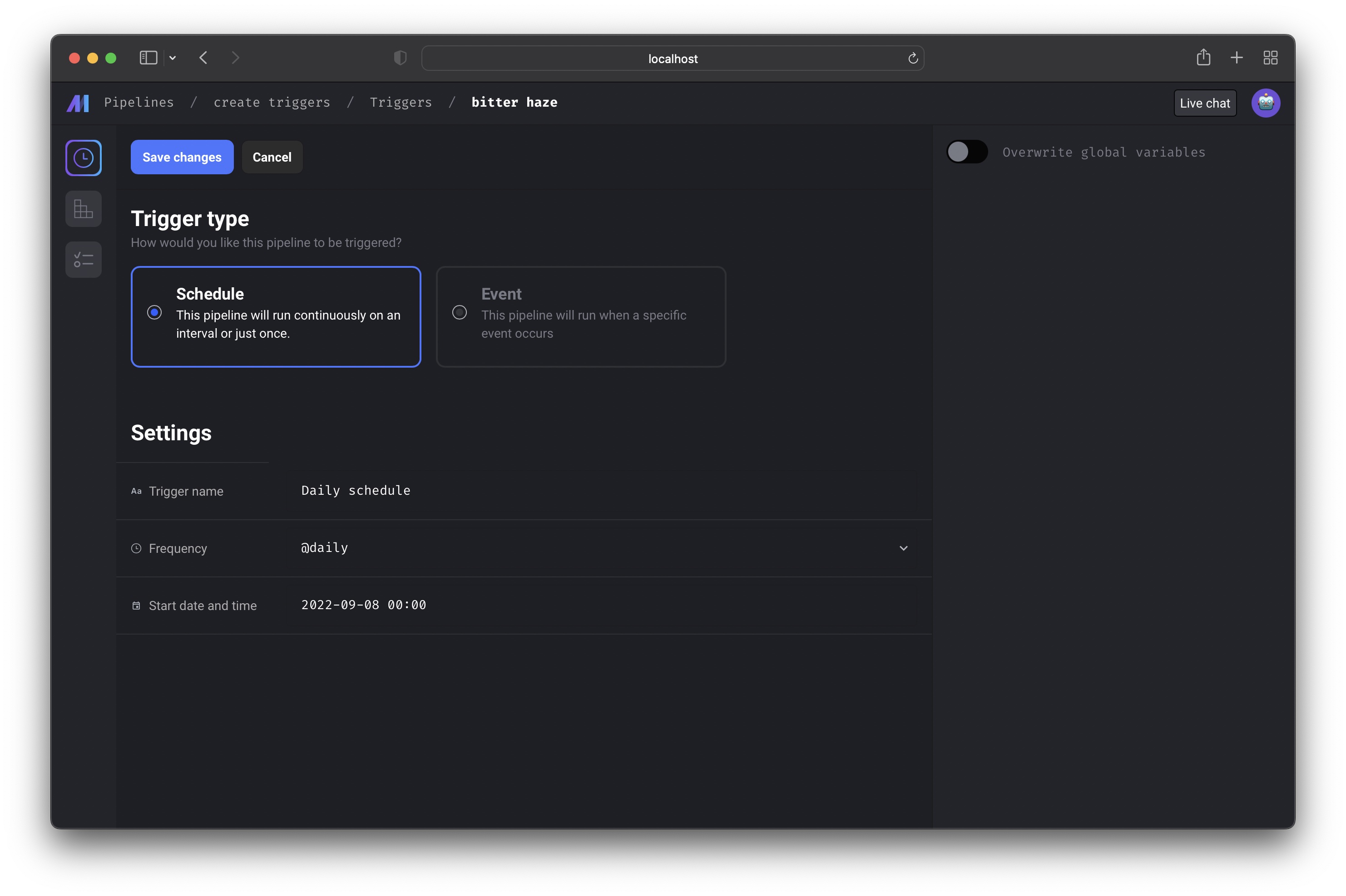Click the Schedule card title

pyautogui.click(x=210, y=294)
